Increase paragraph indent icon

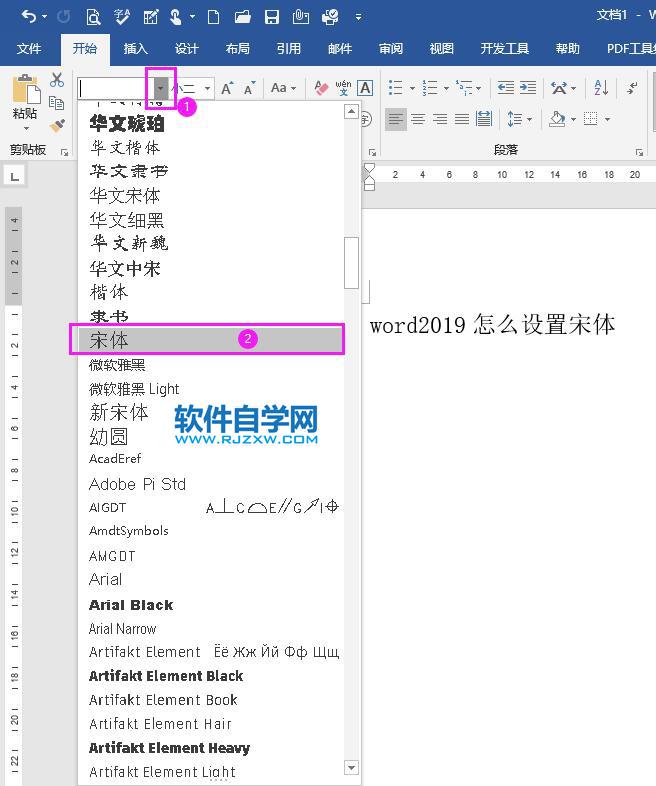528,88
